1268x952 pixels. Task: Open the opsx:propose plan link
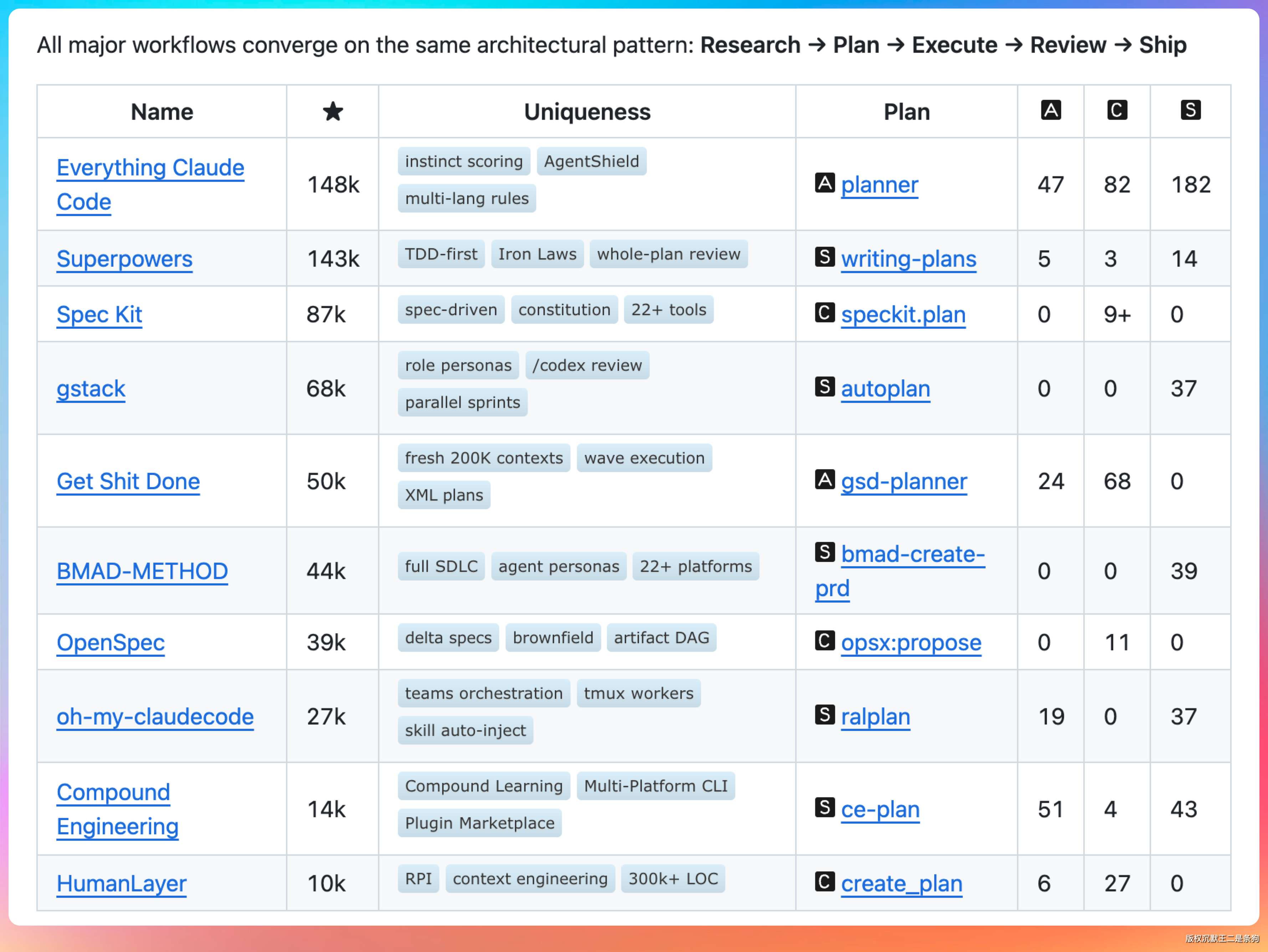point(911,643)
